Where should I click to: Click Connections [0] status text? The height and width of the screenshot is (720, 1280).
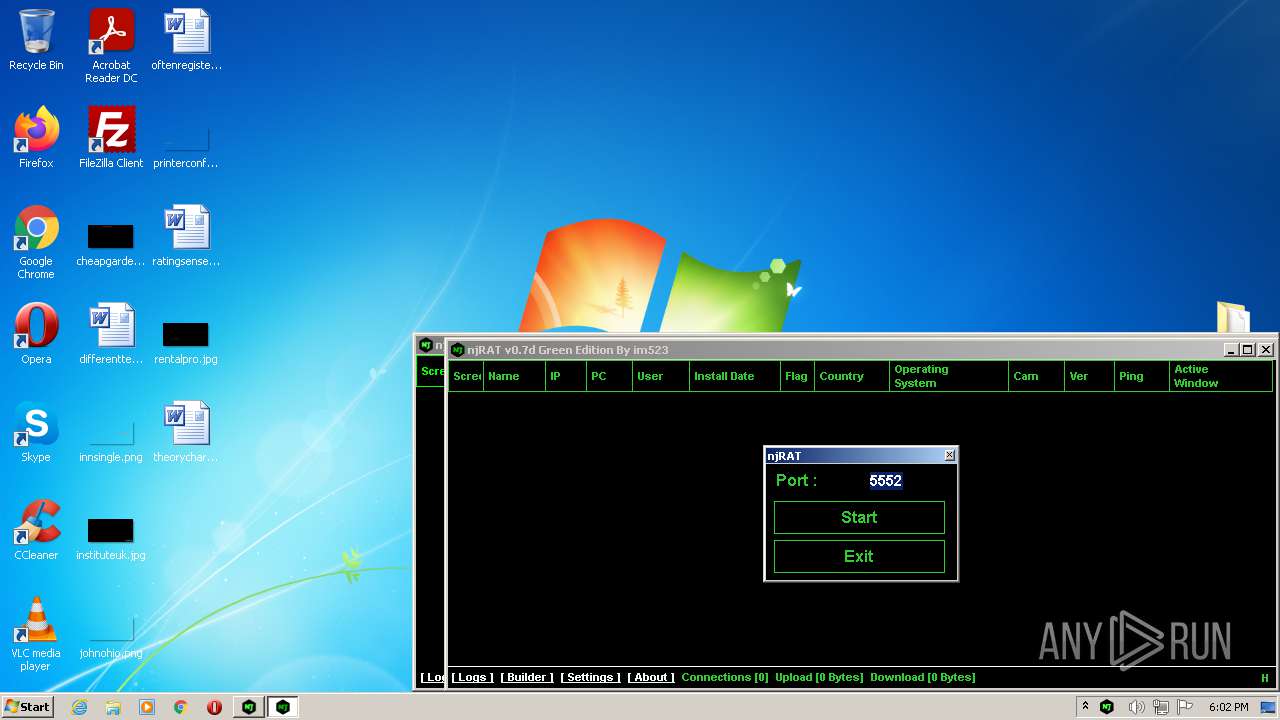pos(725,677)
